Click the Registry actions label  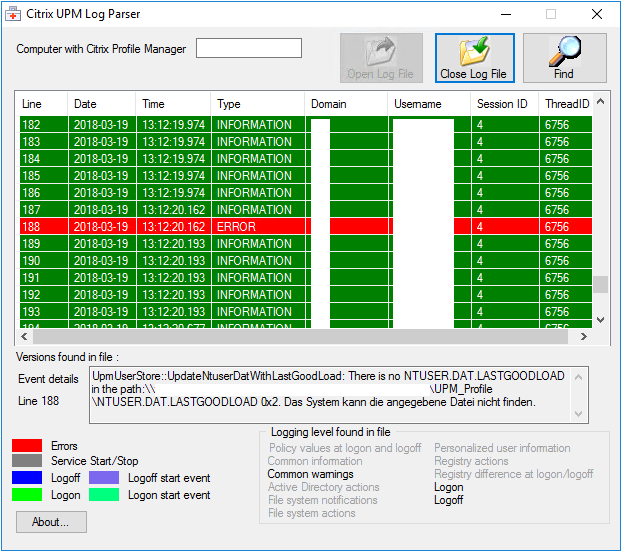(x=471, y=461)
